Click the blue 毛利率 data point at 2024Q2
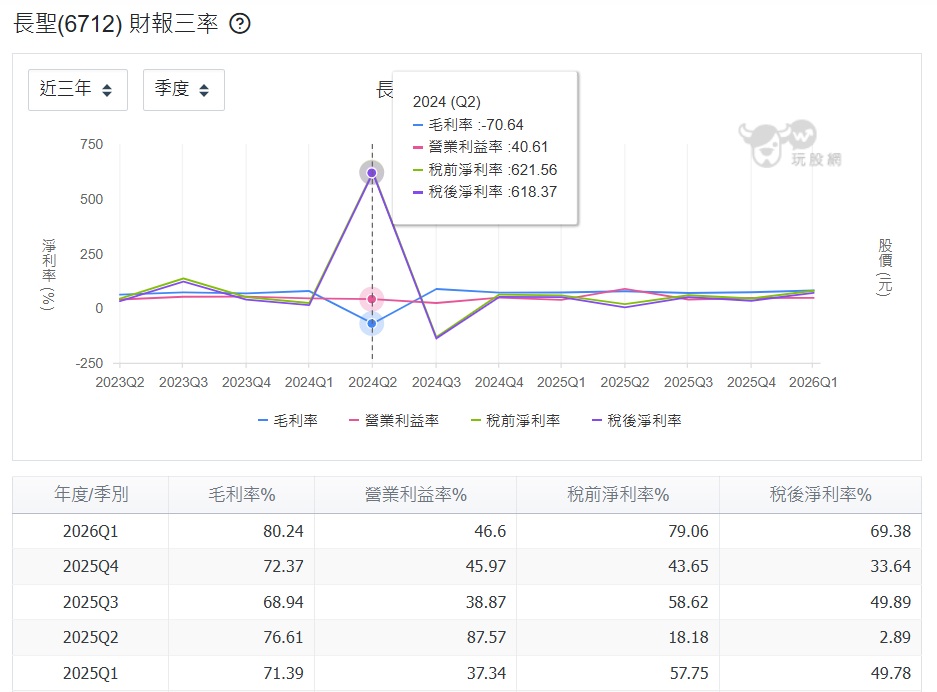This screenshot has width=937, height=692. pos(372,323)
